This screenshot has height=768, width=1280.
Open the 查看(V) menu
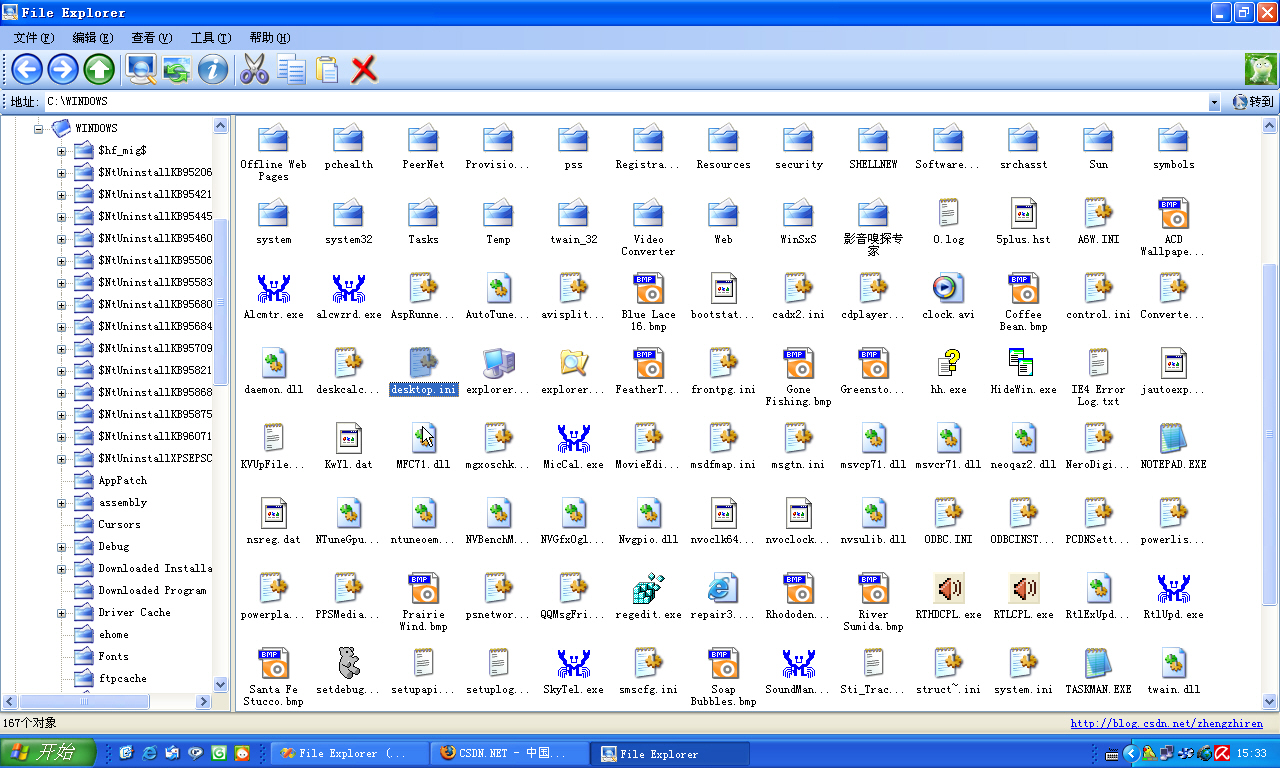151,38
